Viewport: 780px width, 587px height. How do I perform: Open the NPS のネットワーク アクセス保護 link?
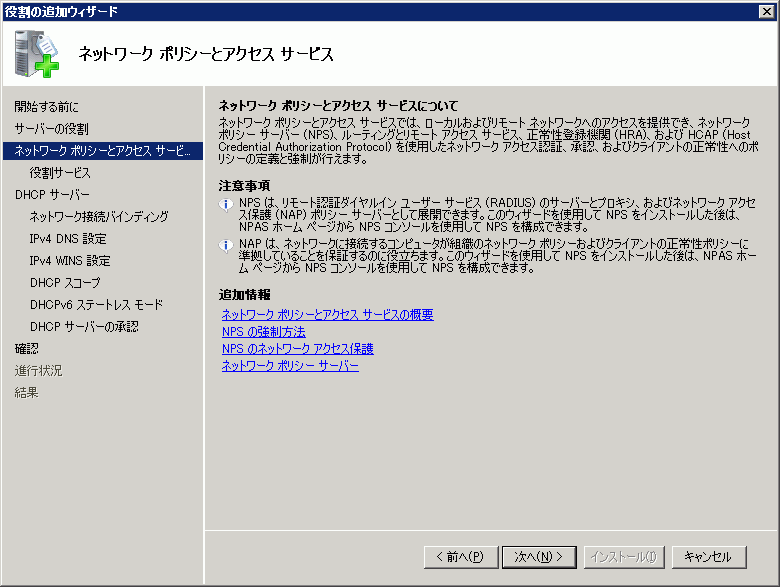tap(297, 349)
